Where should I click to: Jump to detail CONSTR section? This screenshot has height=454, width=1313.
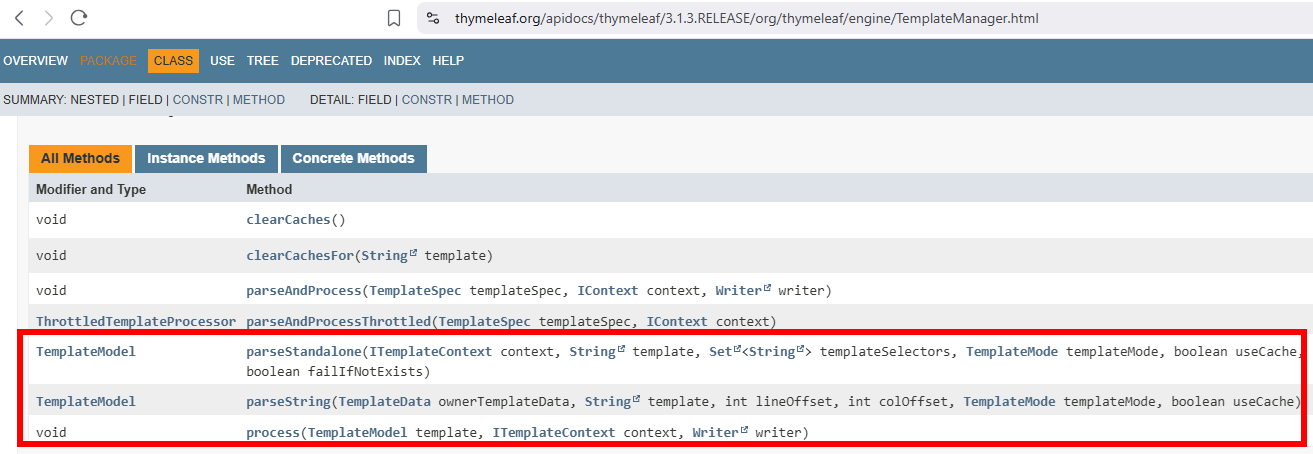pos(427,100)
